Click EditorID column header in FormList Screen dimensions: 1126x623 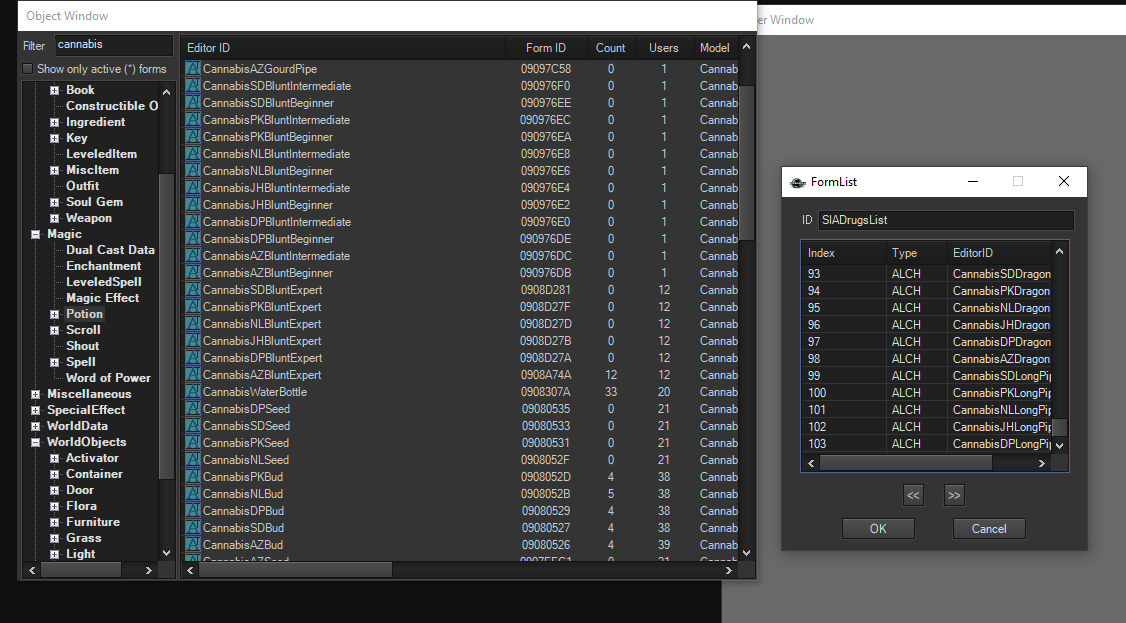[1000, 253]
